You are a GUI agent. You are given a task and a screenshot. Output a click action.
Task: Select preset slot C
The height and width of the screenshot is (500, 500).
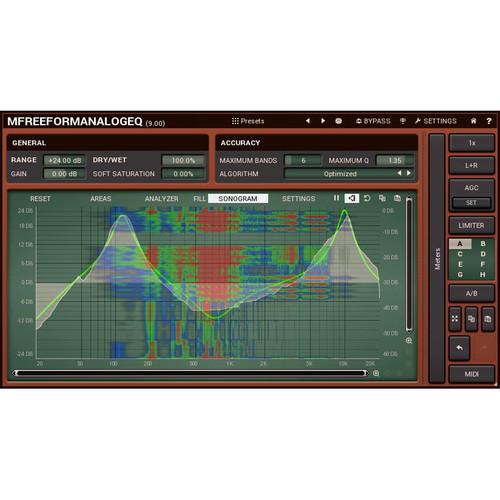[x=460, y=254]
